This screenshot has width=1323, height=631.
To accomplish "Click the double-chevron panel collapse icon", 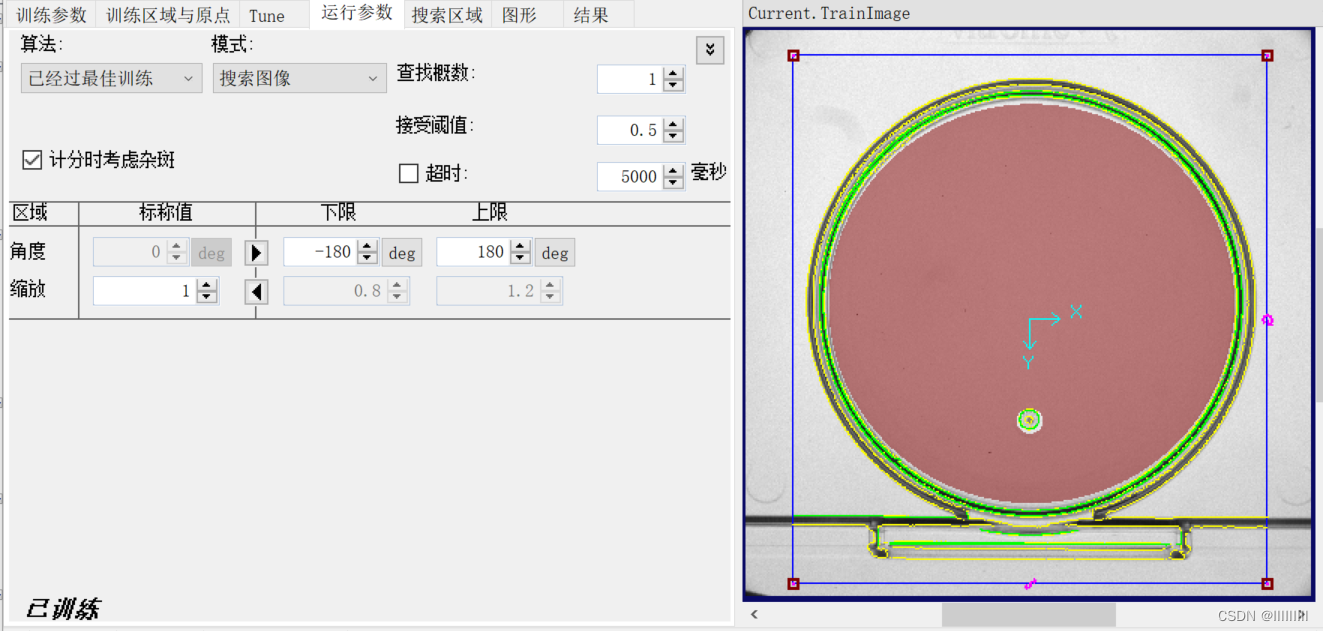I will tap(710, 50).
